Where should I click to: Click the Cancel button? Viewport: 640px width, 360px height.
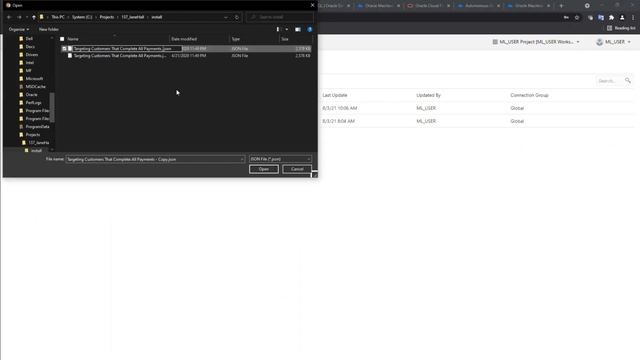(297, 169)
